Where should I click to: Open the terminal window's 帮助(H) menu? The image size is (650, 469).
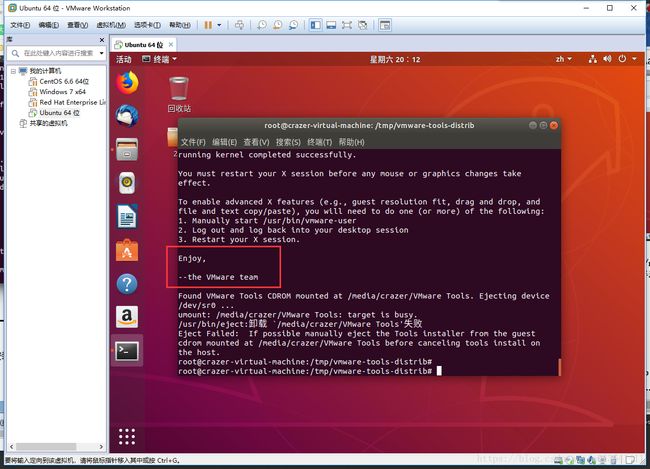(x=352, y=142)
